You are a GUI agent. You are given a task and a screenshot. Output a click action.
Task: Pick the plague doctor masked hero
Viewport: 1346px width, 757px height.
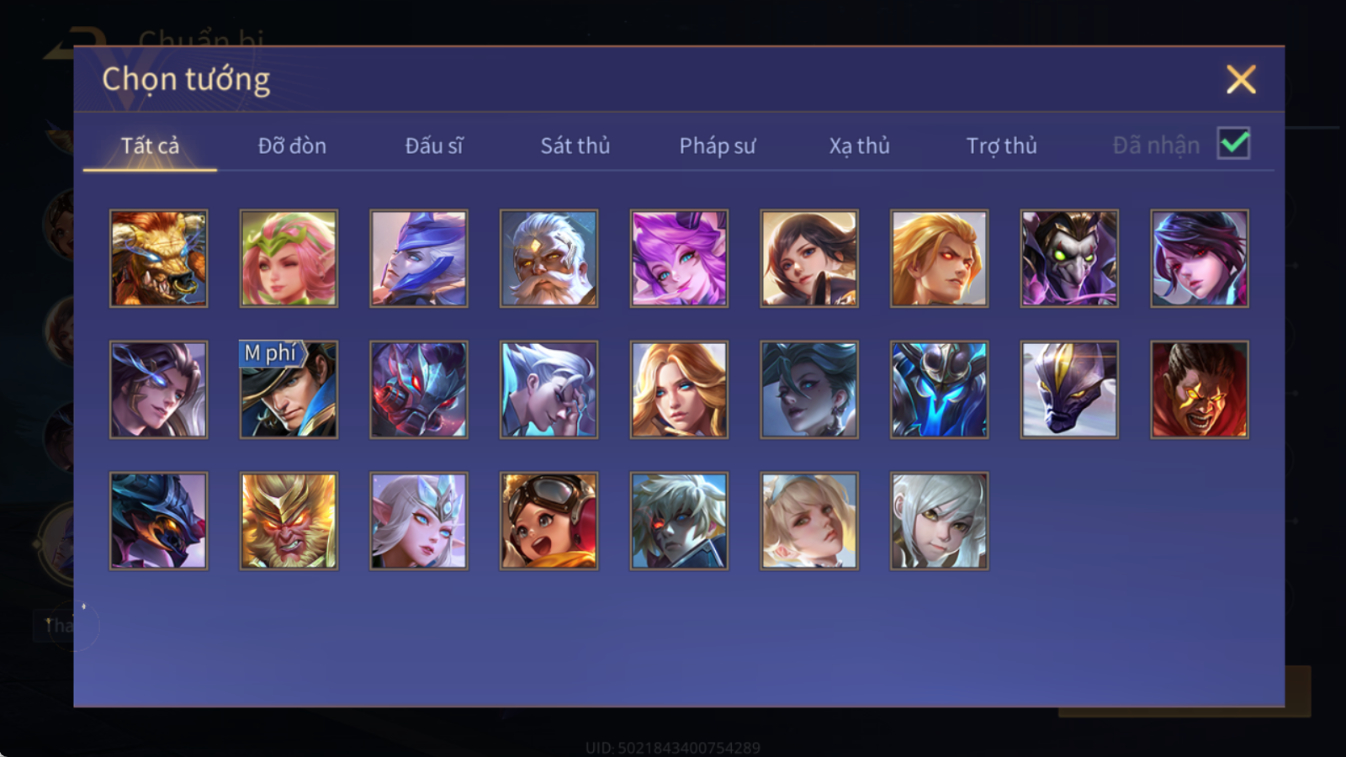click(x=1069, y=258)
